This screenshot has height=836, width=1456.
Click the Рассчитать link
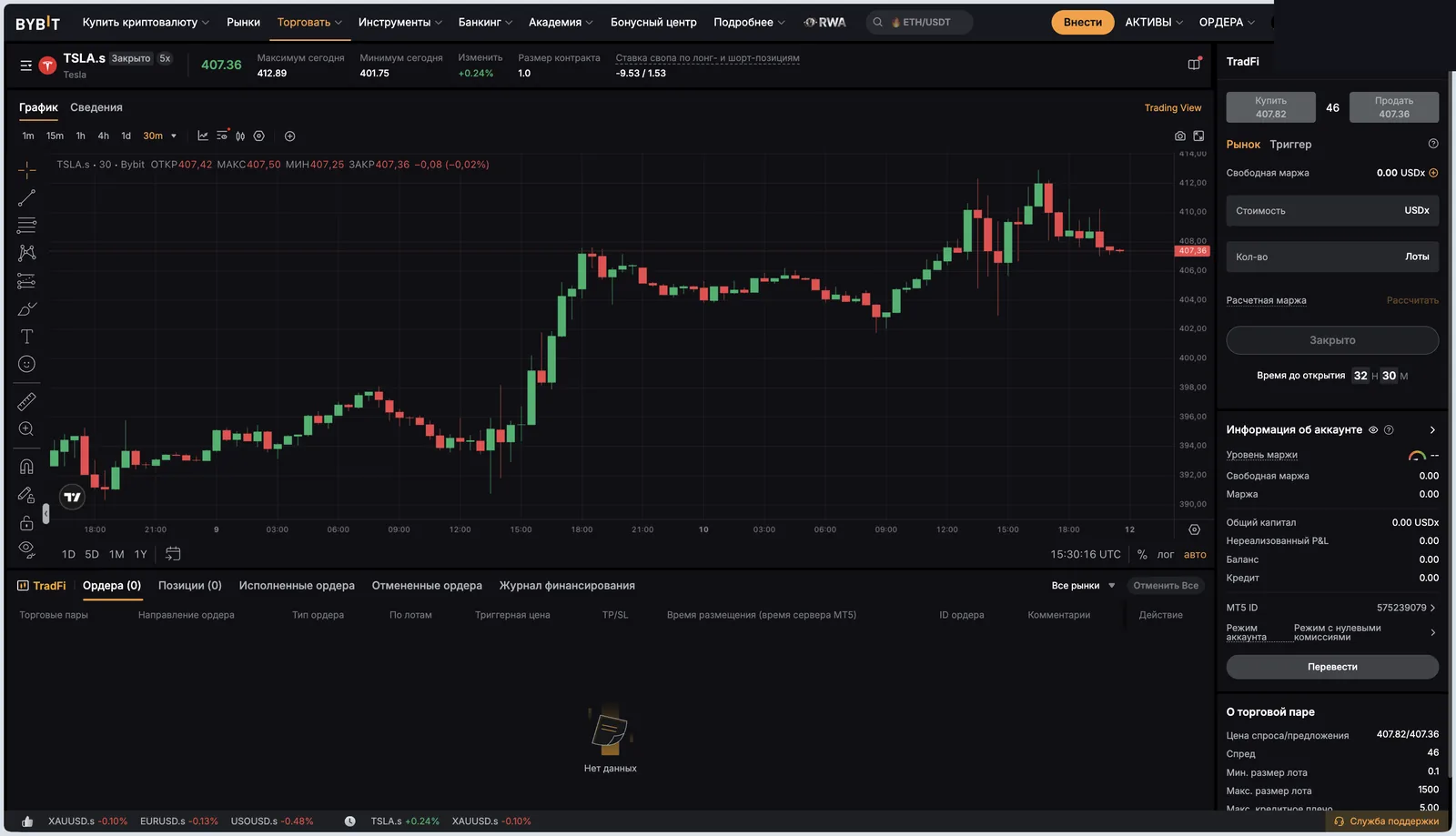pos(1412,300)
